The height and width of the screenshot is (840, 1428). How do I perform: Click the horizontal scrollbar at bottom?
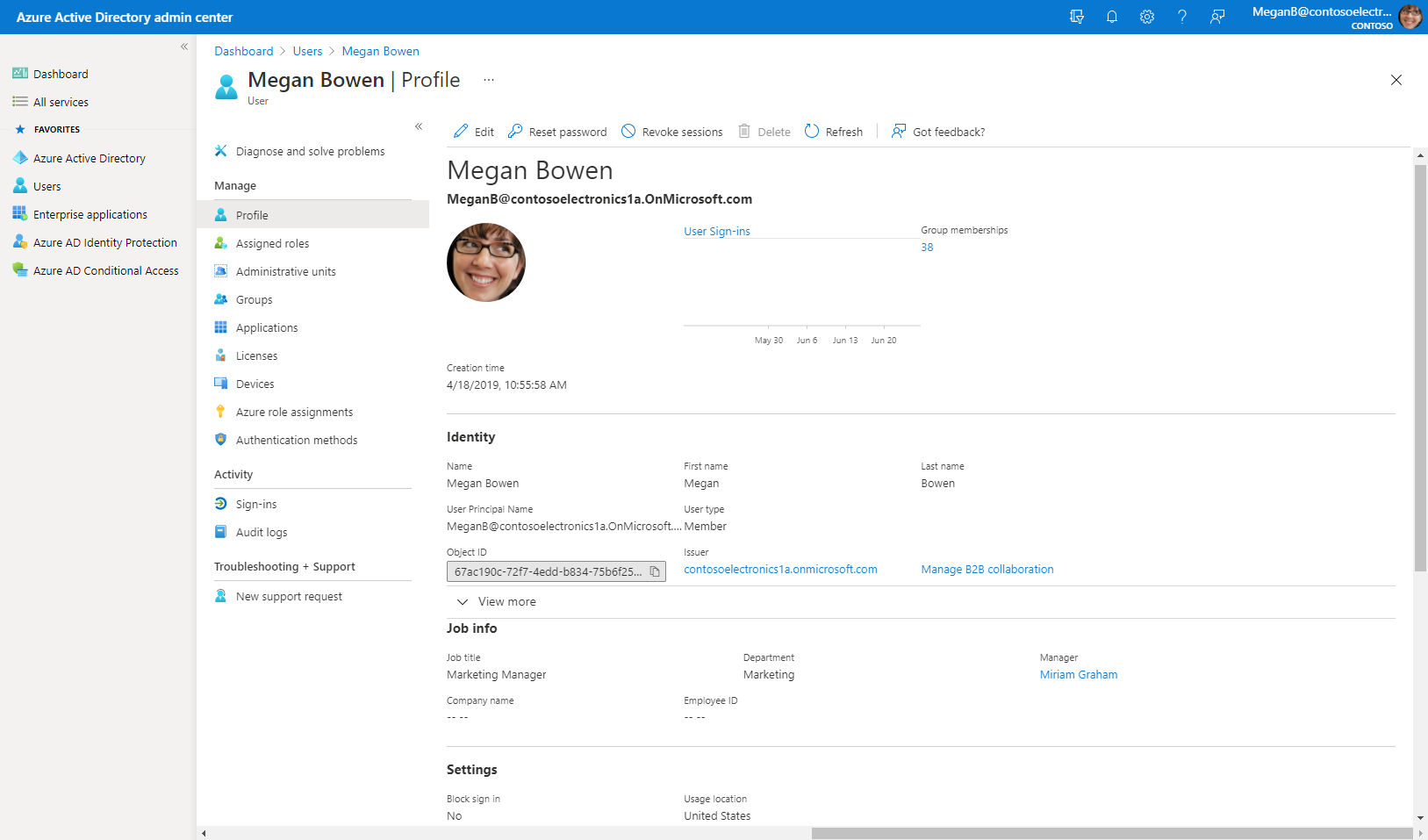click(1110, 833)
